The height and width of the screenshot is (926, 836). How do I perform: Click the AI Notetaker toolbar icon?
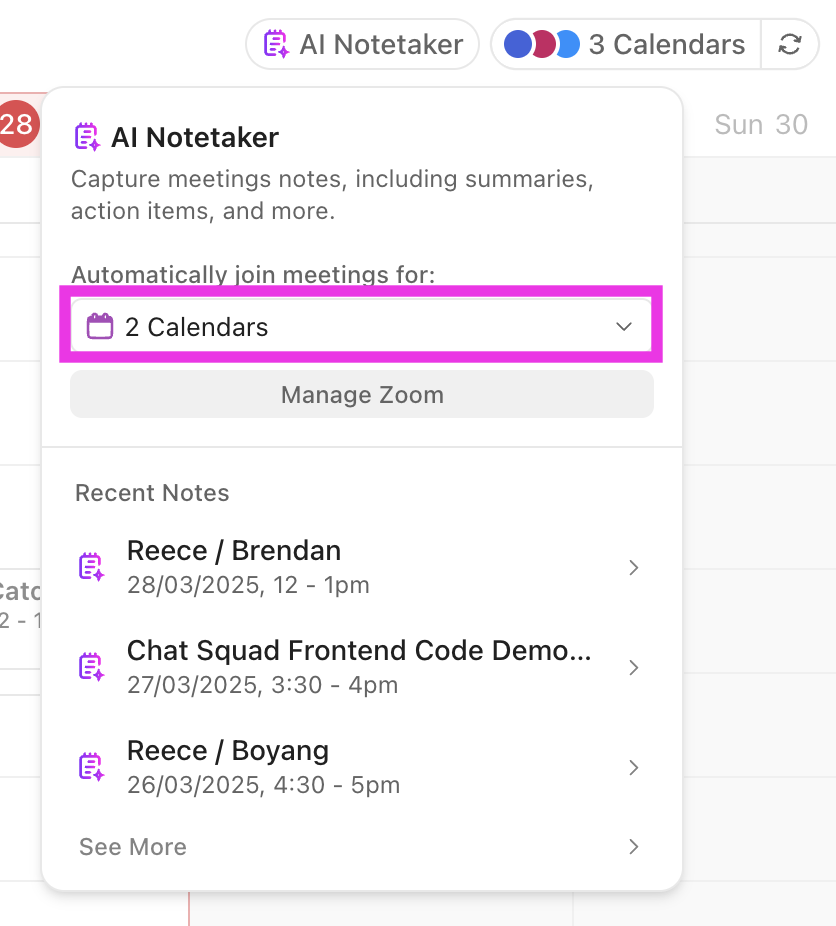(x=275, y=45)
